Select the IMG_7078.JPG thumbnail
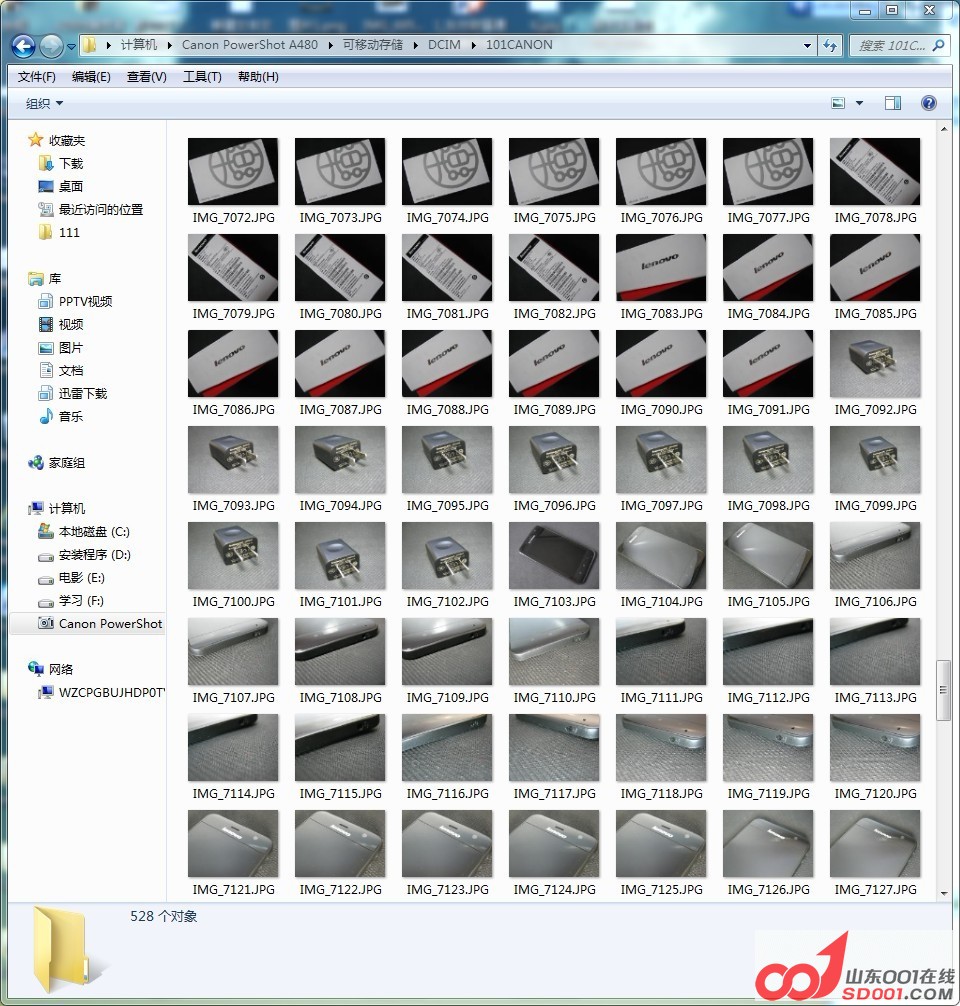The height and width of the screenshot is (1006, 960). 875,171
